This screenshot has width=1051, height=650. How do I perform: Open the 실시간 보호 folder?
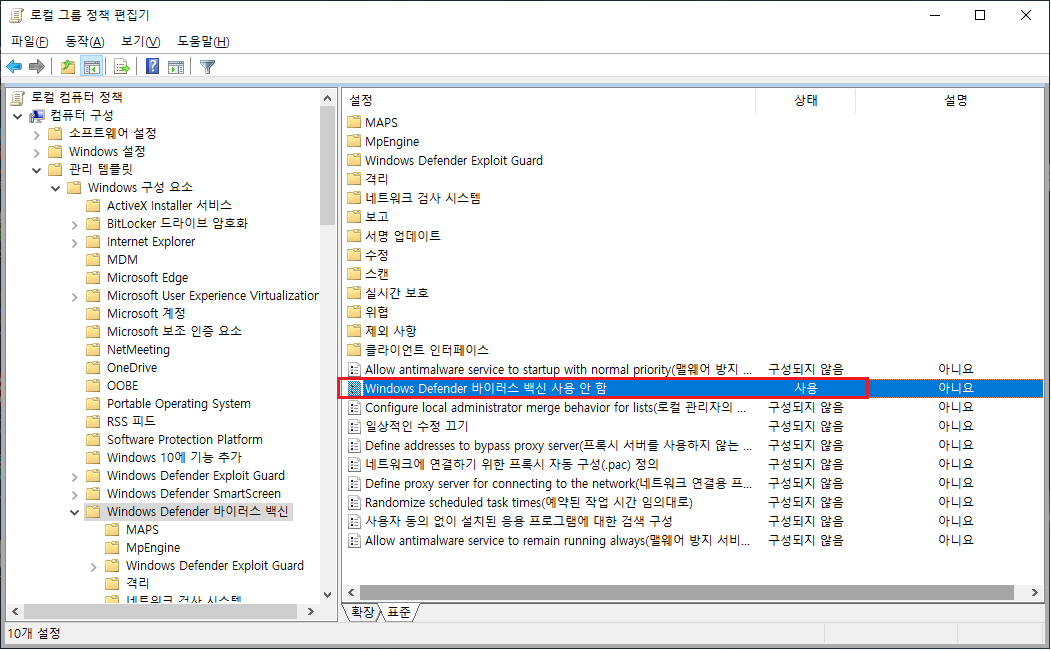coord(397,293)
